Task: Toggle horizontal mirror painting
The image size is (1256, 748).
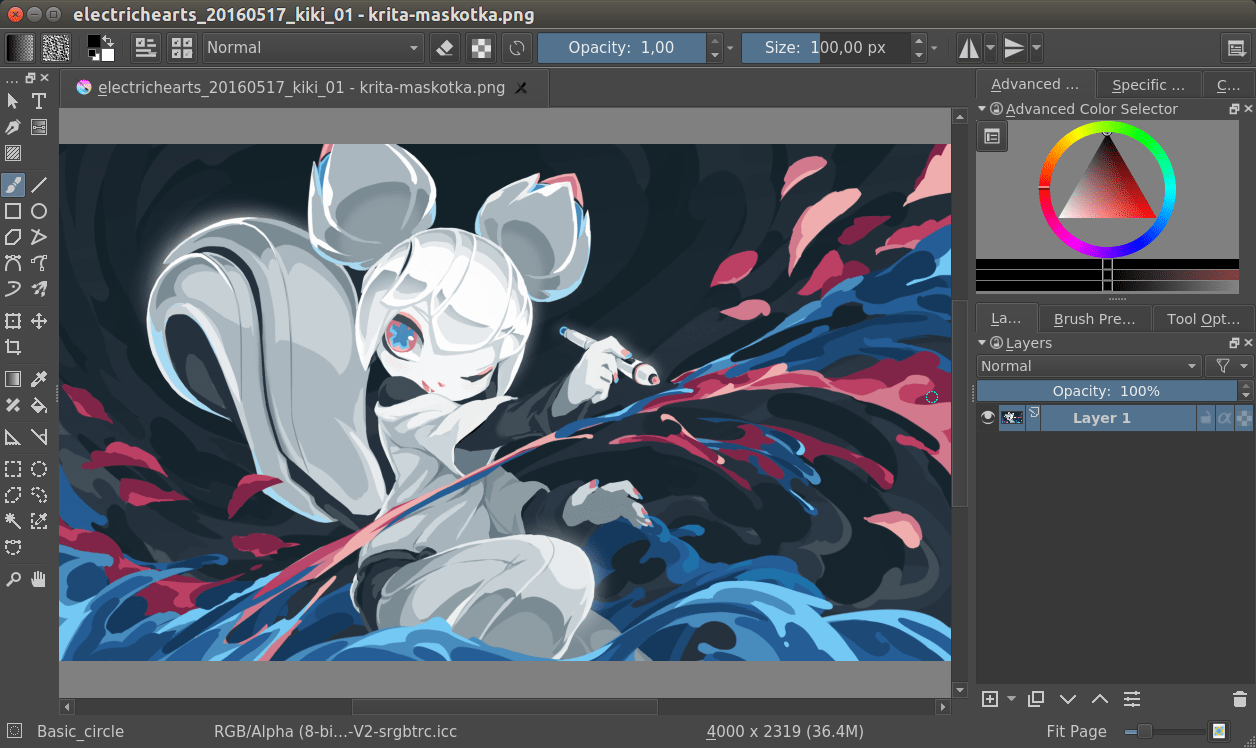Action: 968,47
